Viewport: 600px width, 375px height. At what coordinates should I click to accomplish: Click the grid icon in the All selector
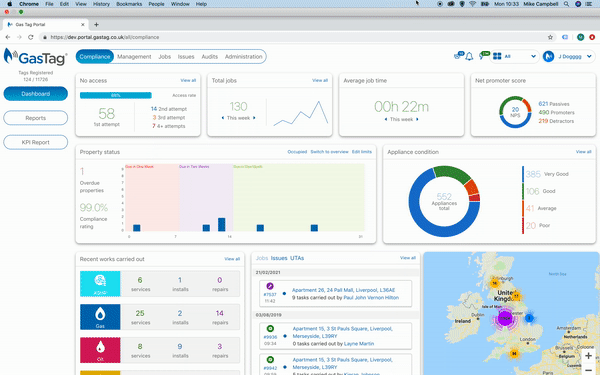(x=497, y=56)
